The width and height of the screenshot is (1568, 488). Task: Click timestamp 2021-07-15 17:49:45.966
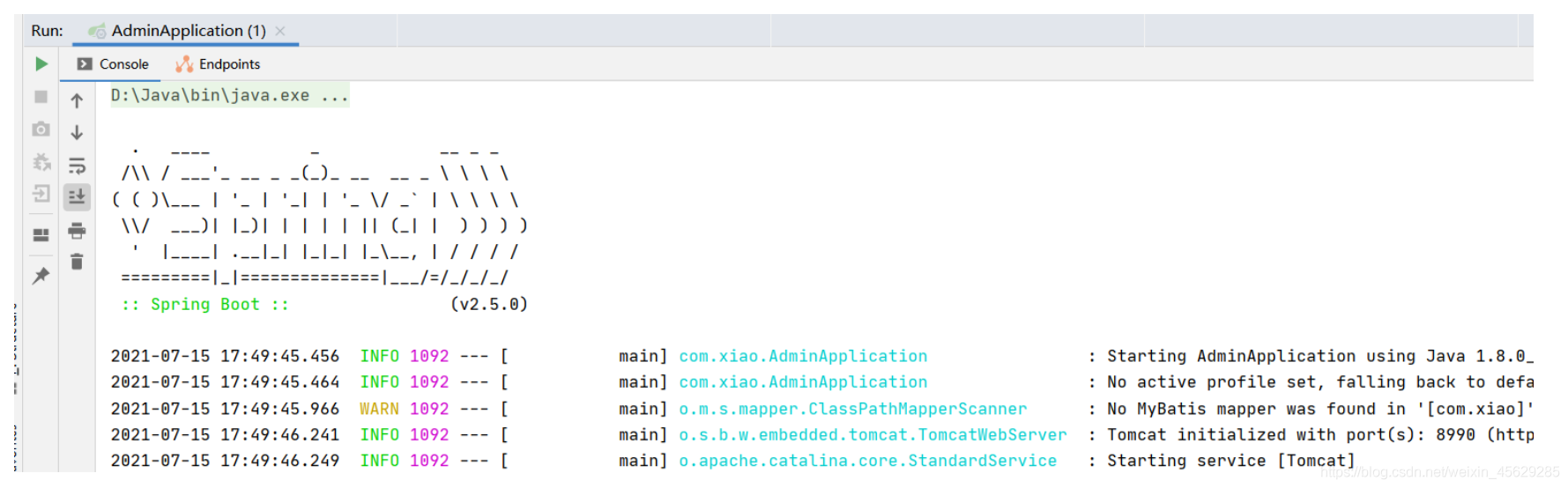225,409
